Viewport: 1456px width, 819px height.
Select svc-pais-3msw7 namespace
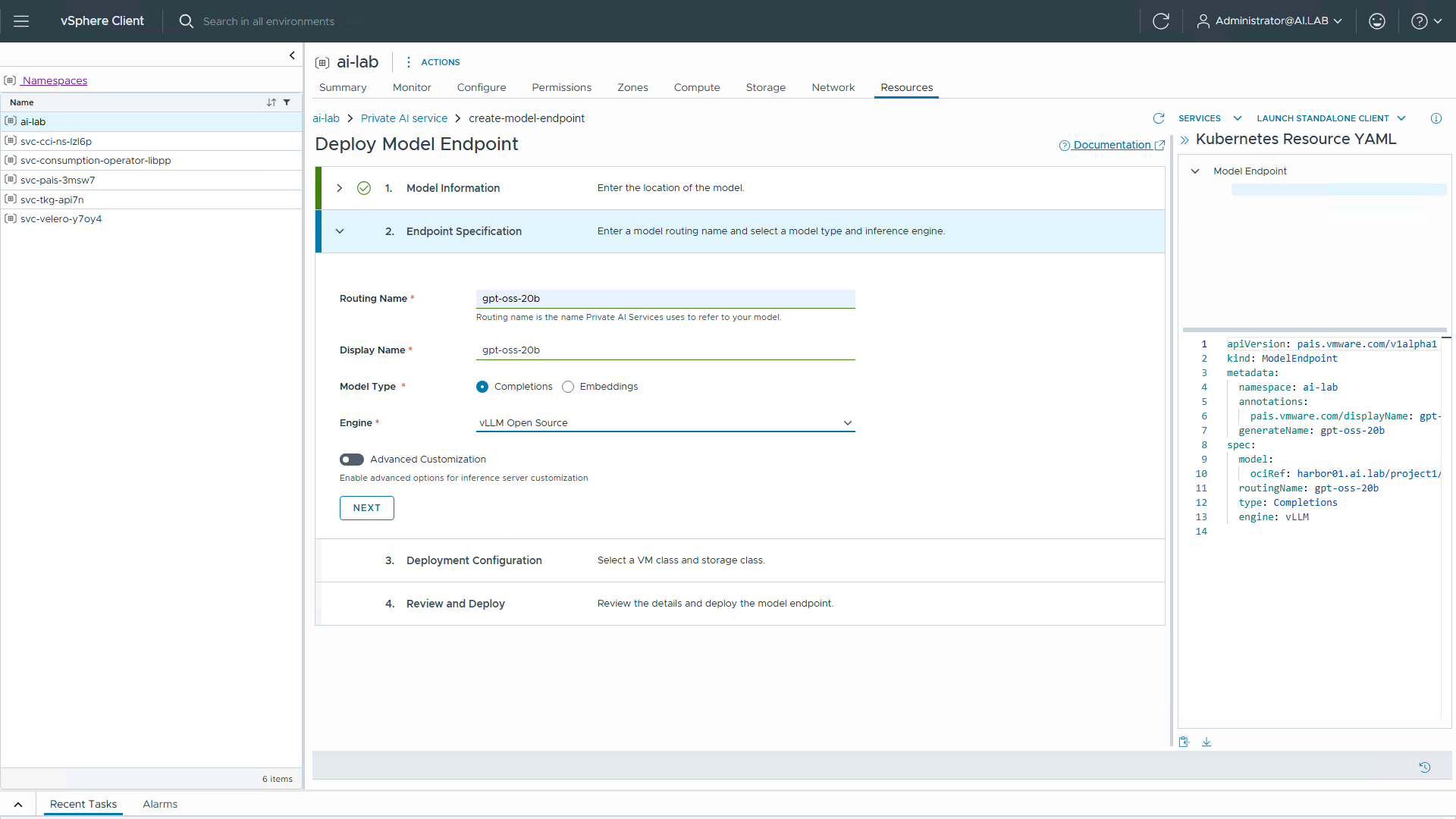coord(152,180)
